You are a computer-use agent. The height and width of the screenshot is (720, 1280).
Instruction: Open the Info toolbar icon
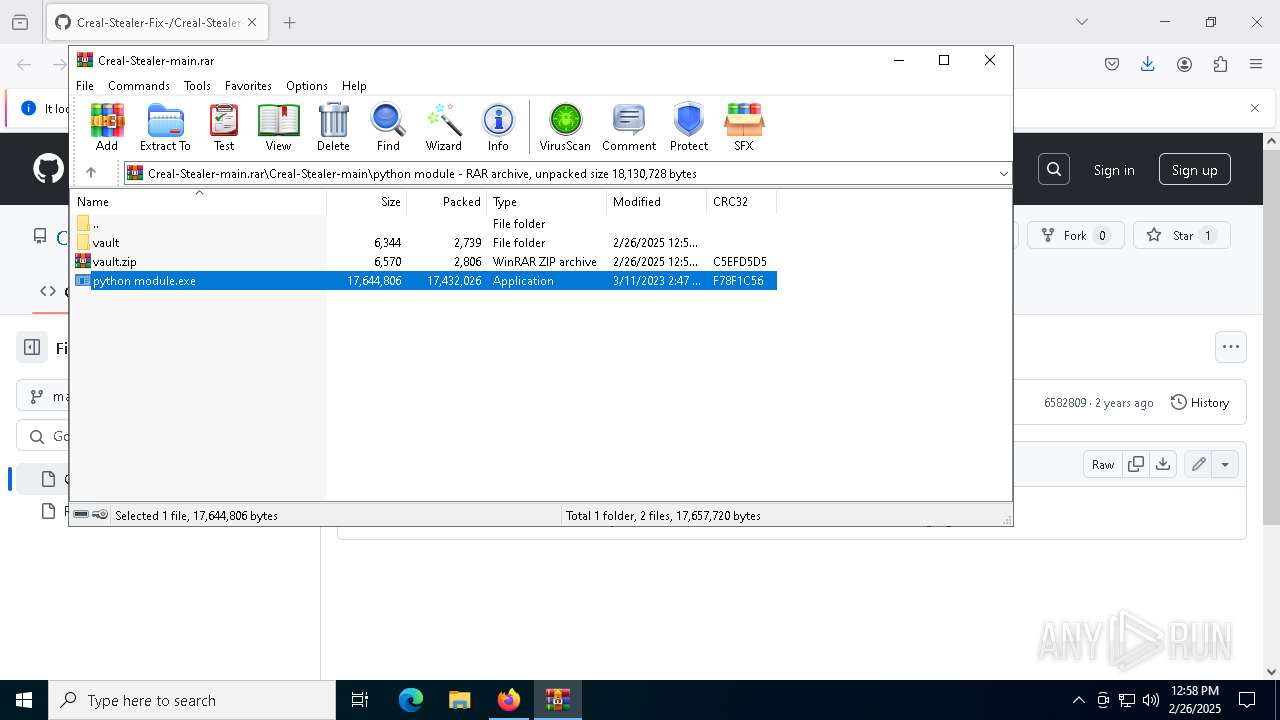click(x=498, y=127)
